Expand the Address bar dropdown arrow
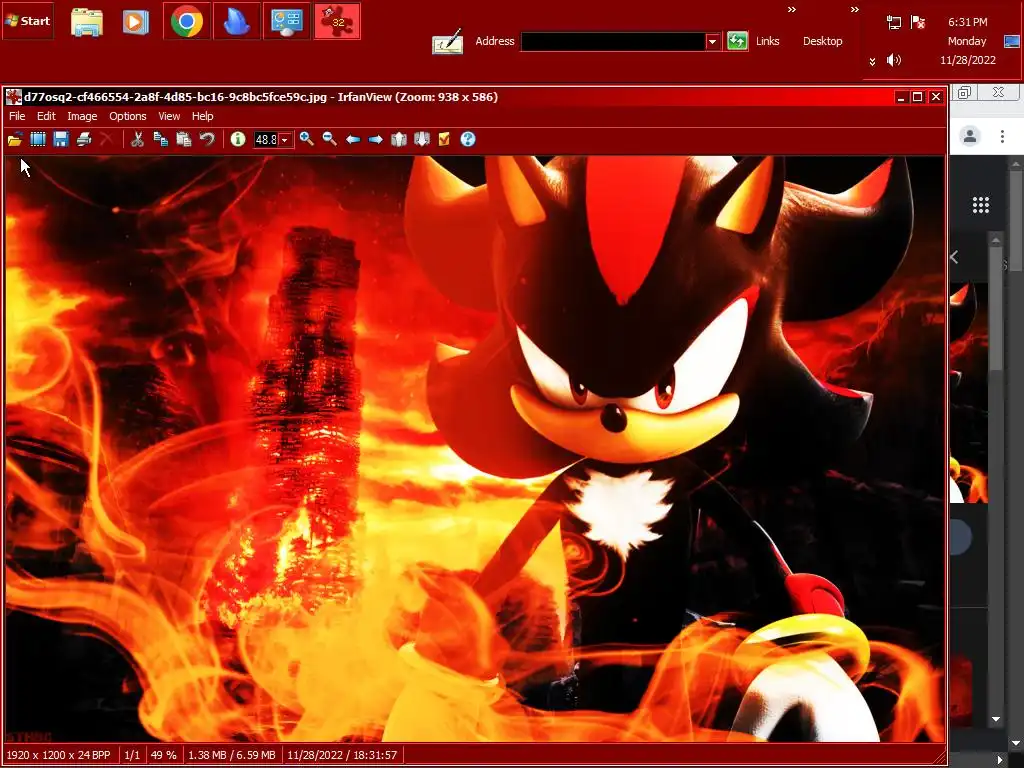Viewport: 1024px width, 768px height. [x=712, y=41]
